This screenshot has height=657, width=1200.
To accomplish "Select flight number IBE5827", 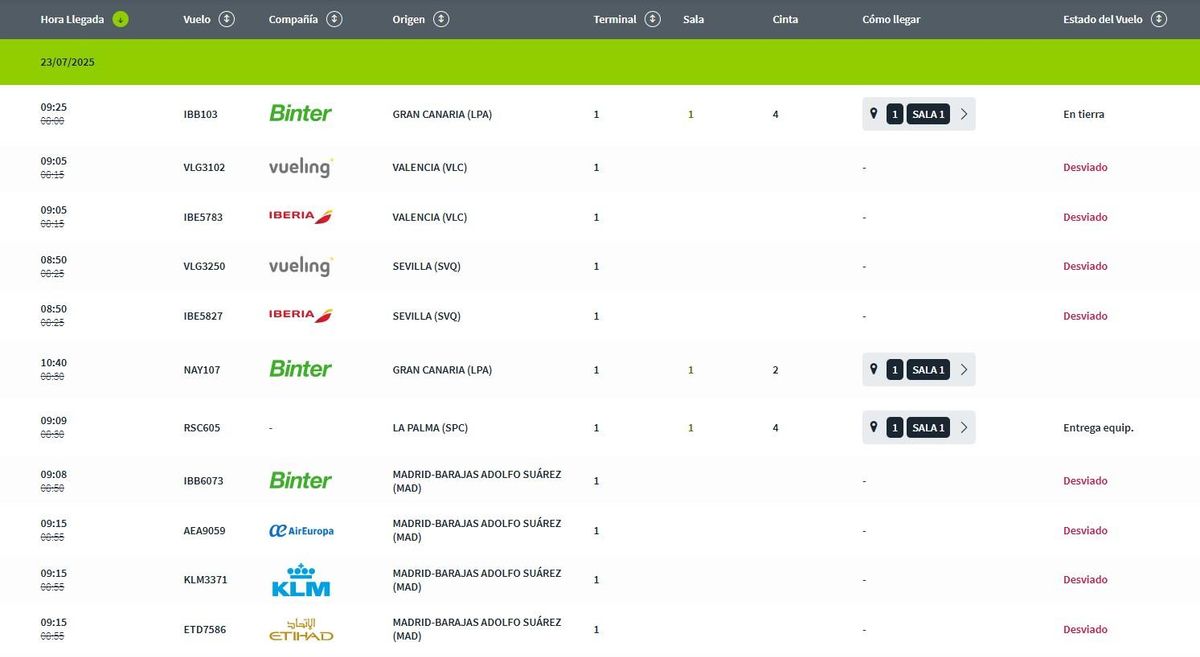I will [x=204, y=316].
